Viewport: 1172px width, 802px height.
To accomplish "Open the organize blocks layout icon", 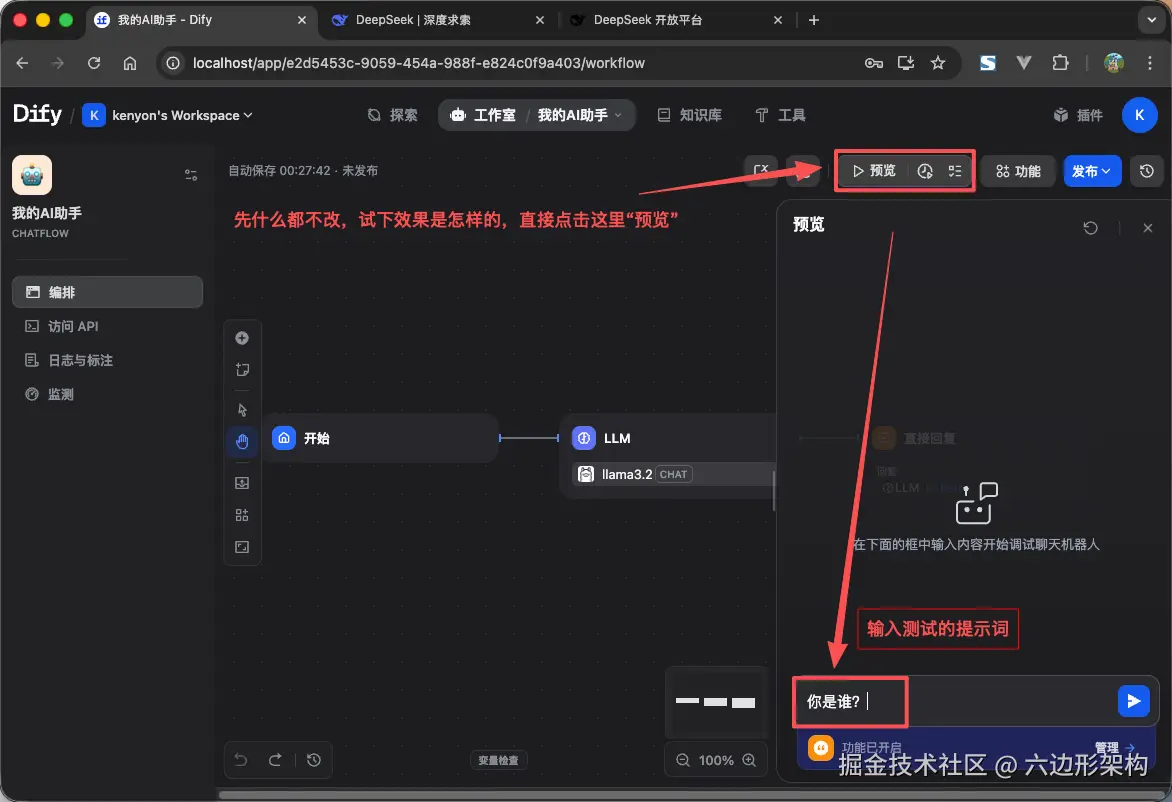I will click(x=242, y=514).
